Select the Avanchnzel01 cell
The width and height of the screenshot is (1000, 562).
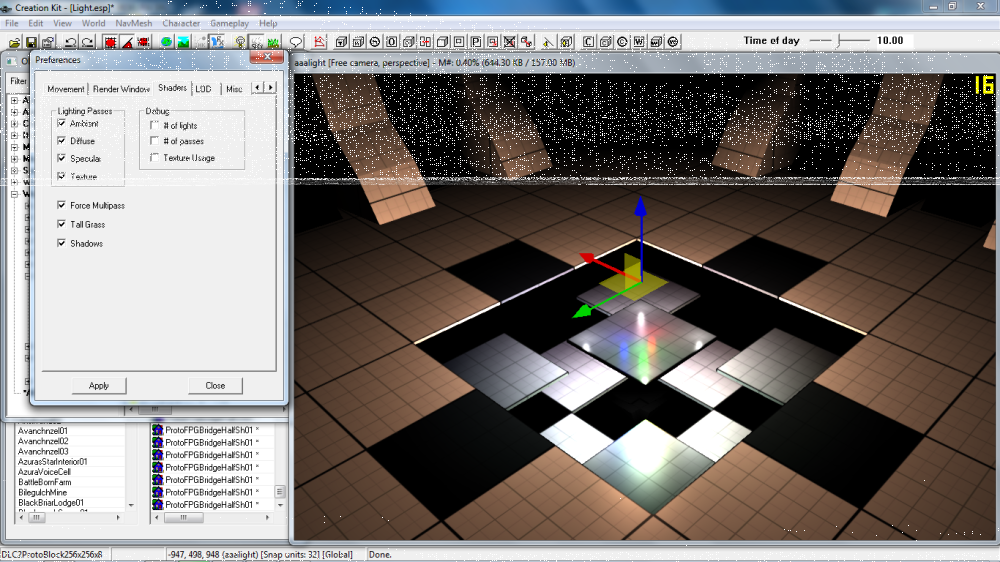tap(43, 431)
